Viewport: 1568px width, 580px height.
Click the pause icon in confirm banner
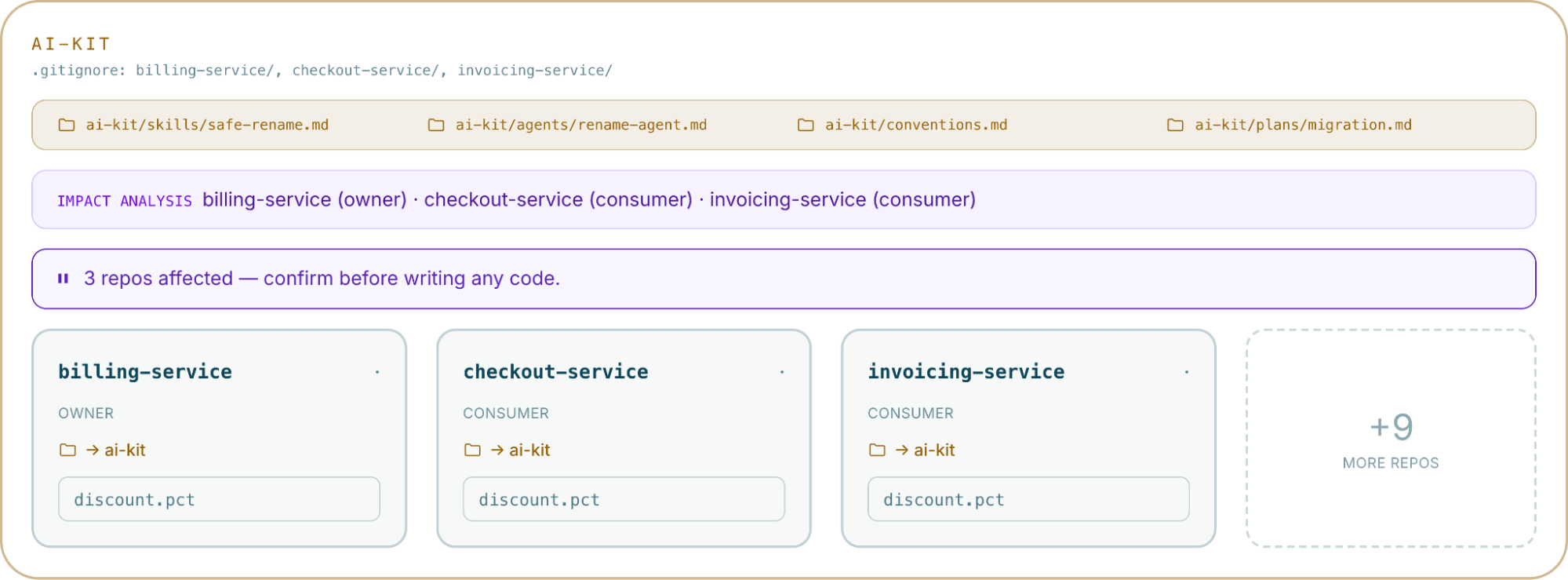64,279
